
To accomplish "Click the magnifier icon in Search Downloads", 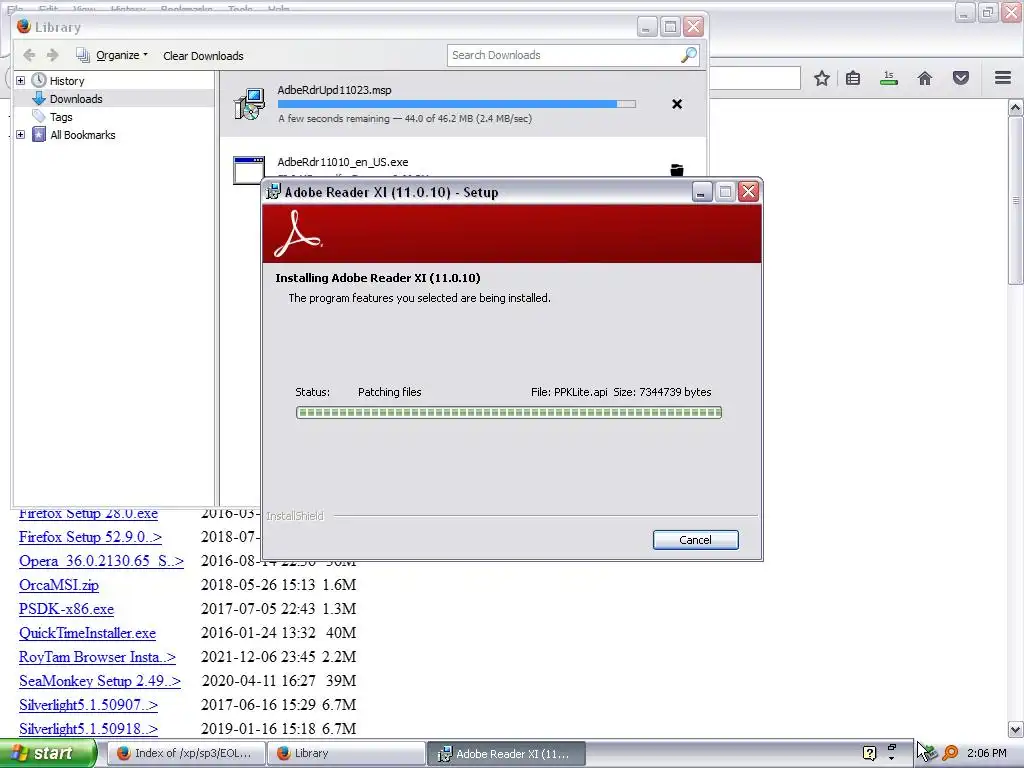I will [688, 56].
